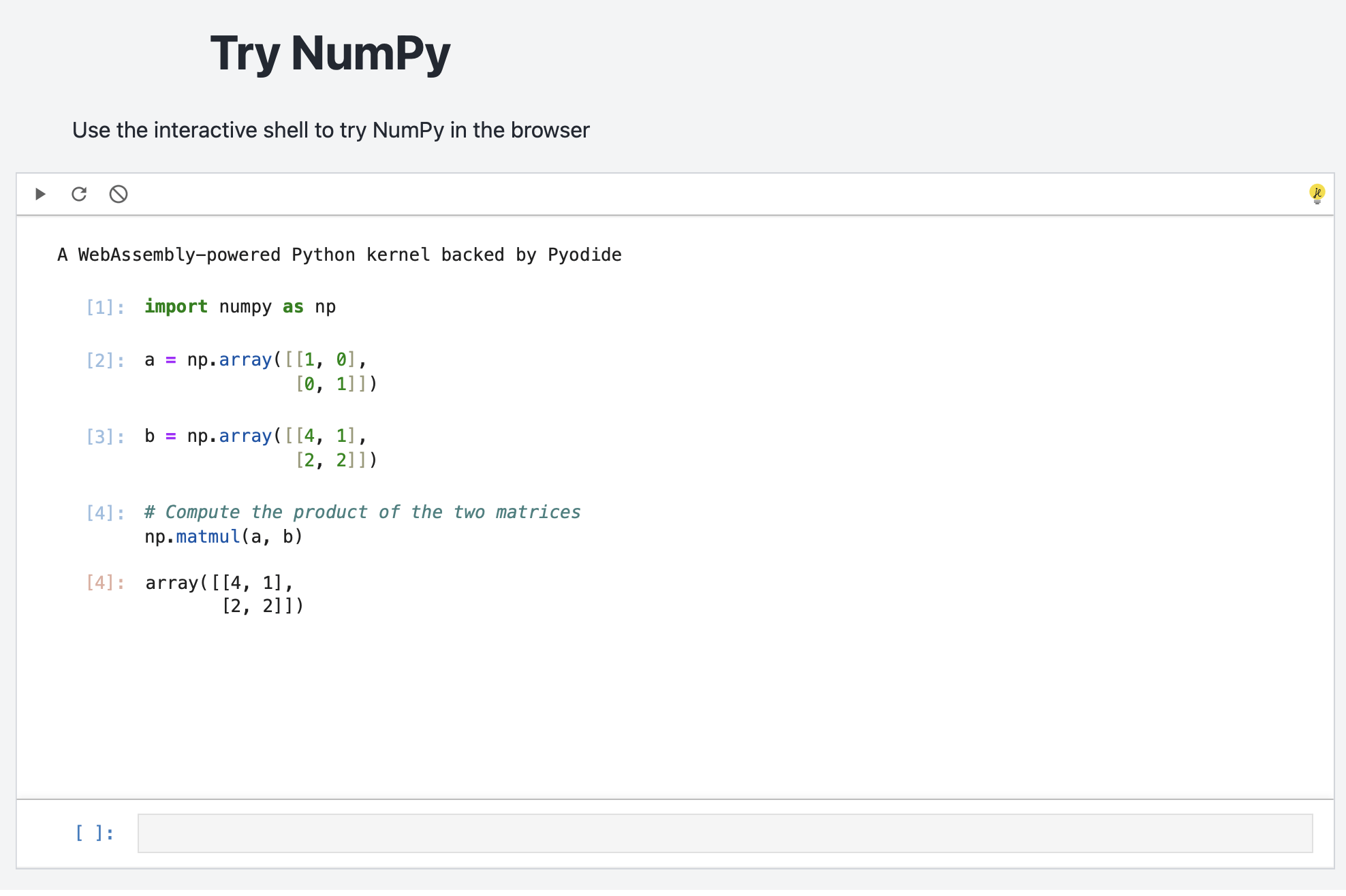
Task: Click the blue [4]: input cell prompt
Action: pyautogui.click(x=106, y=513)
